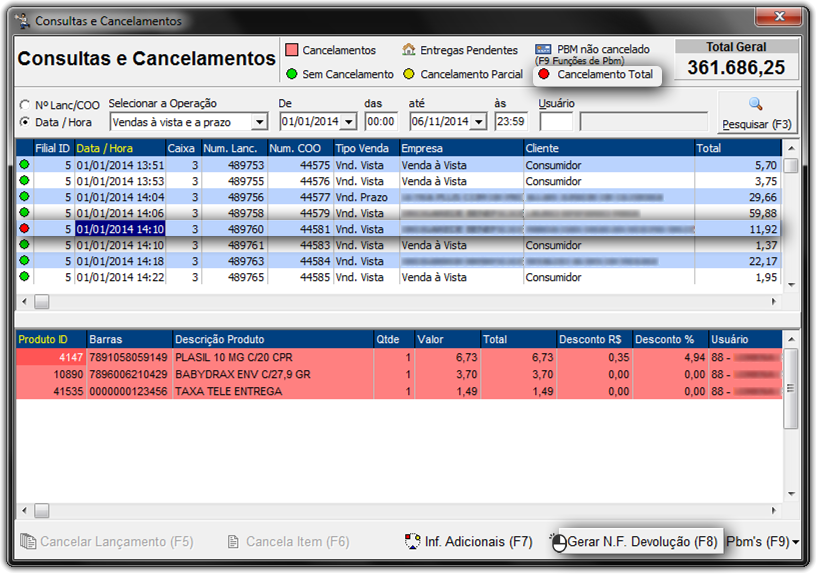816x574 pixels.
Task: Click the Cancela Item page icon
Action: (x=233, y=542)
